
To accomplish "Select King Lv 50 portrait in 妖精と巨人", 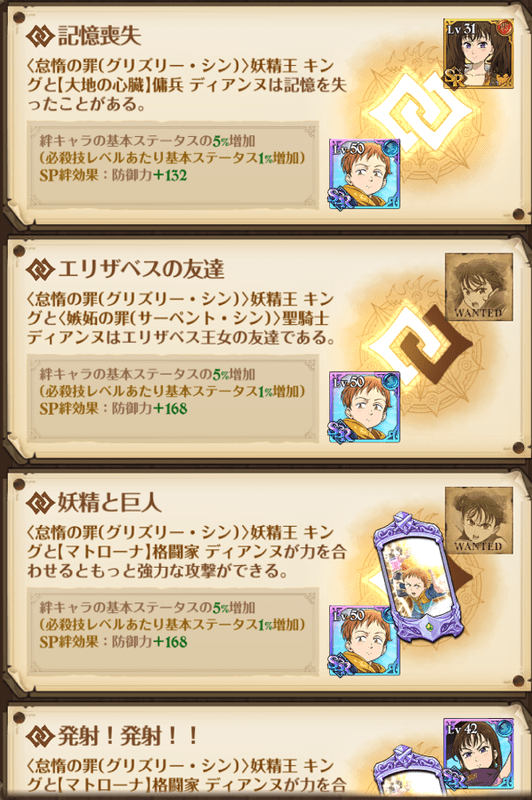I will point(364,641).
